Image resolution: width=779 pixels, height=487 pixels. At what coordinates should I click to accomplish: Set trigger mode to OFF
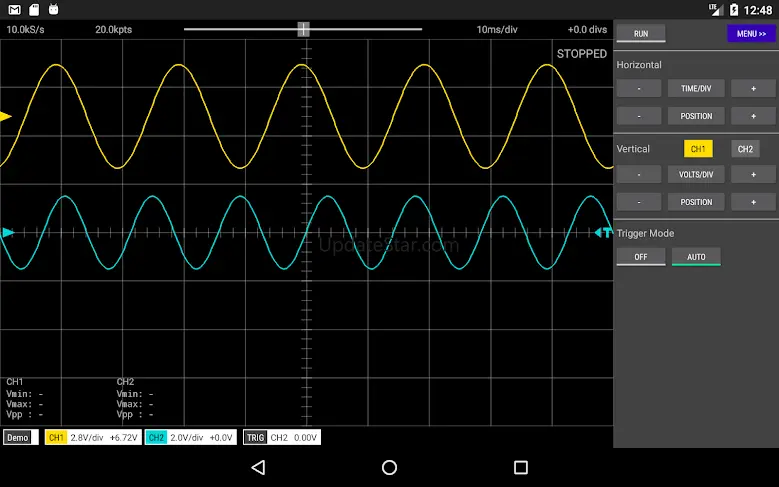tap(641, 256)
